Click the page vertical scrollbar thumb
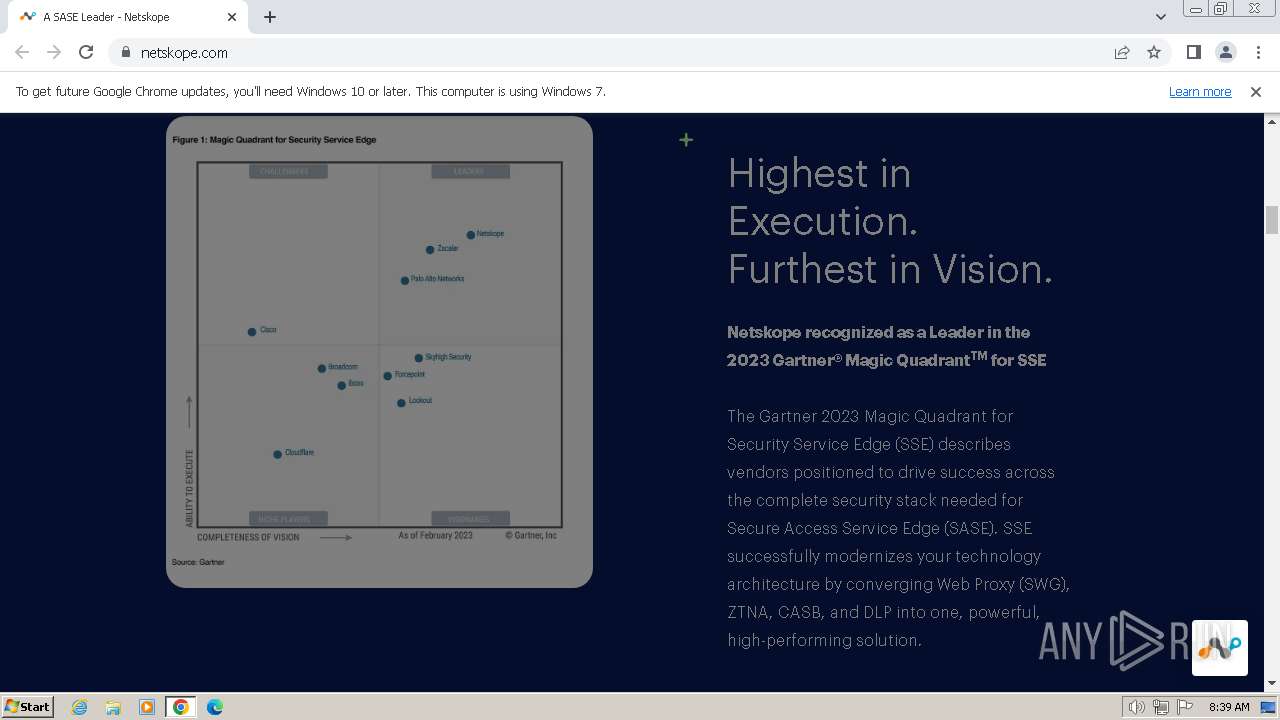This screenshot has height=720, width=1280. coord(1272,219)
